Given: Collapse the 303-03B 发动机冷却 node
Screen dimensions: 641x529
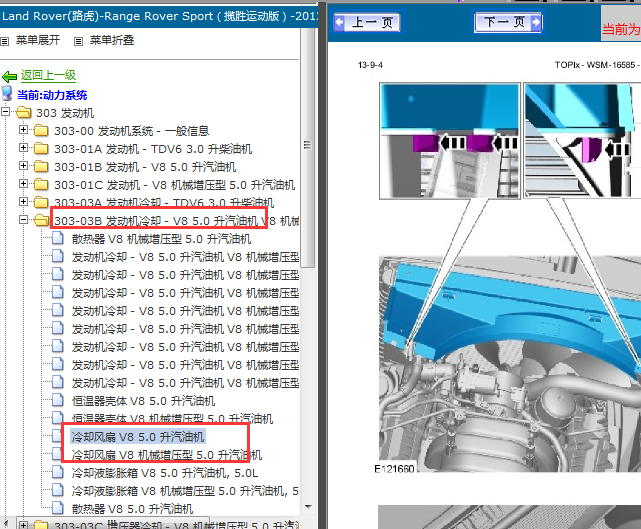Looking at the screenshot, I should click(23, 220).
